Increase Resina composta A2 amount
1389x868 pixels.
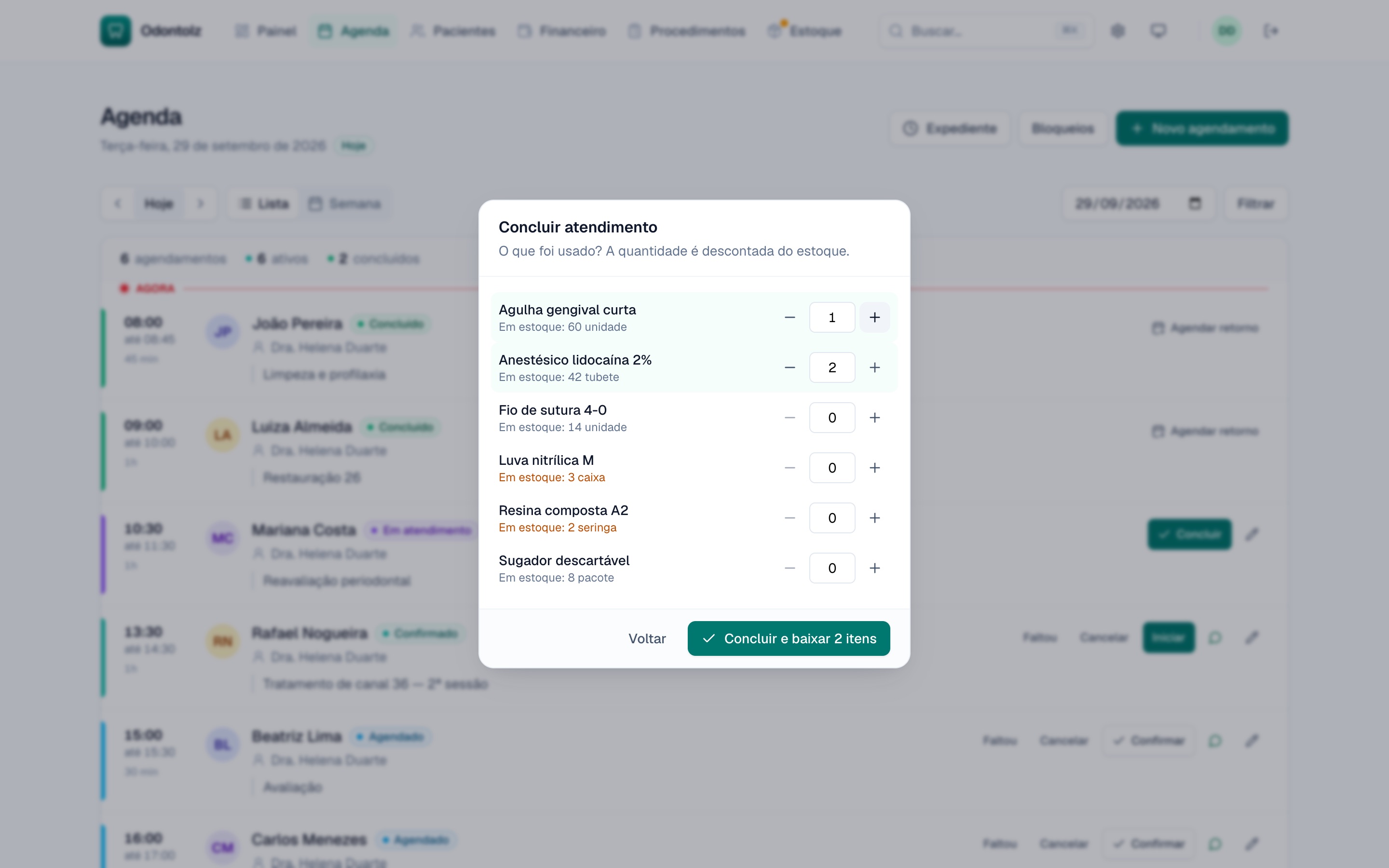[x=874, y=518]
